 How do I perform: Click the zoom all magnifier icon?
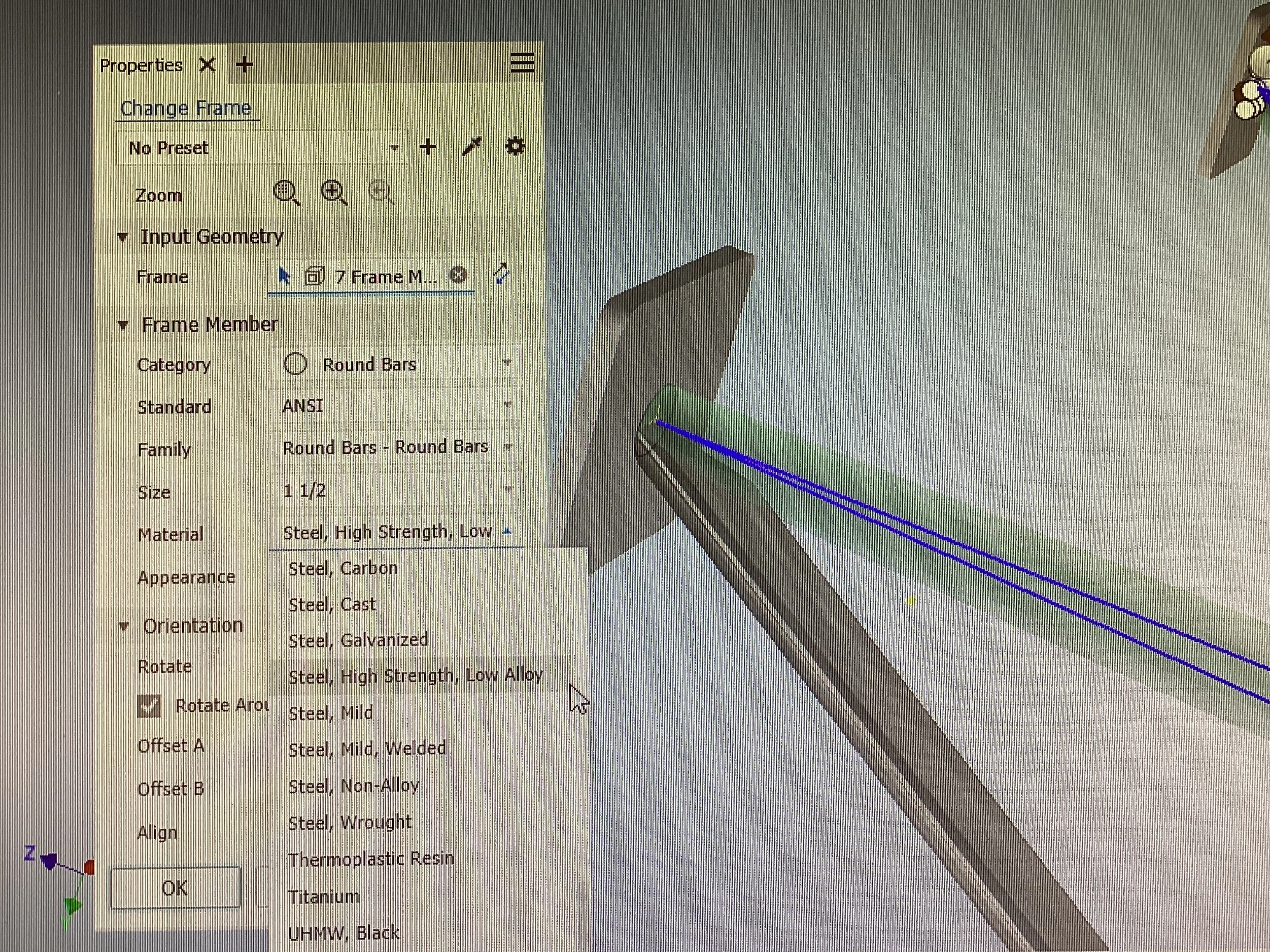click(286, 192)
